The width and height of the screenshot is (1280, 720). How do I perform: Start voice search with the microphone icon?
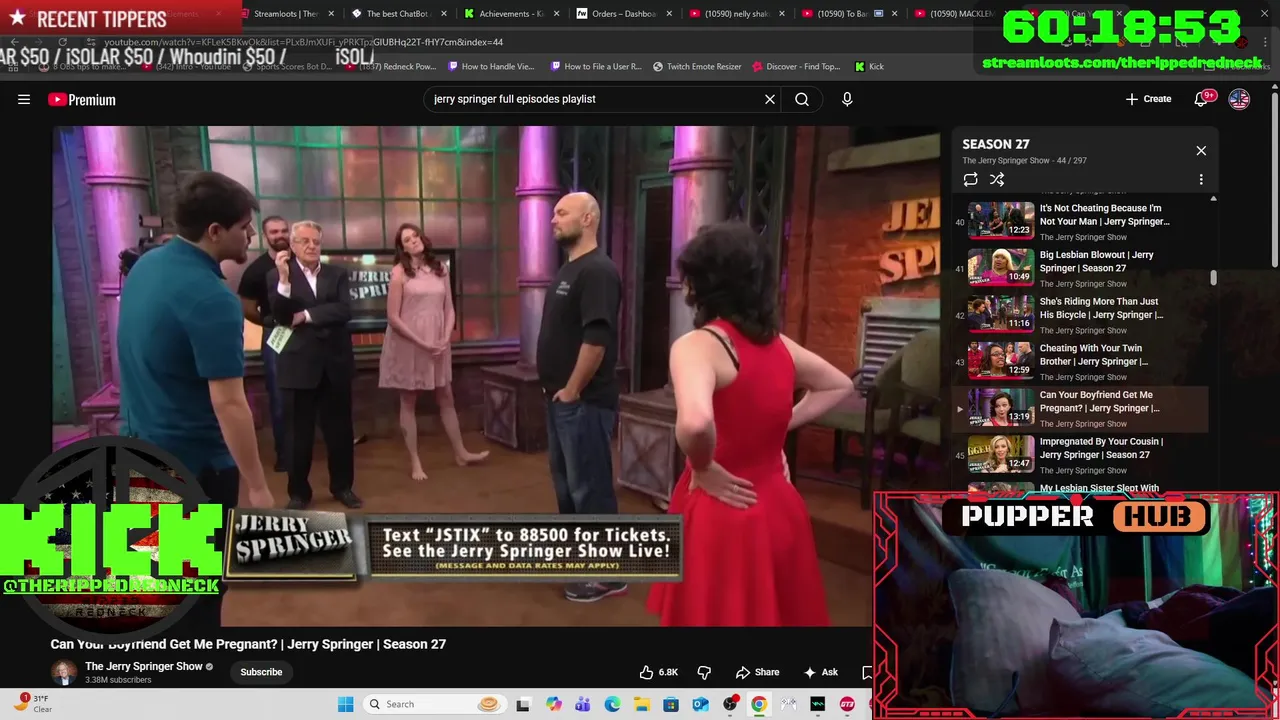click(847, 99)
